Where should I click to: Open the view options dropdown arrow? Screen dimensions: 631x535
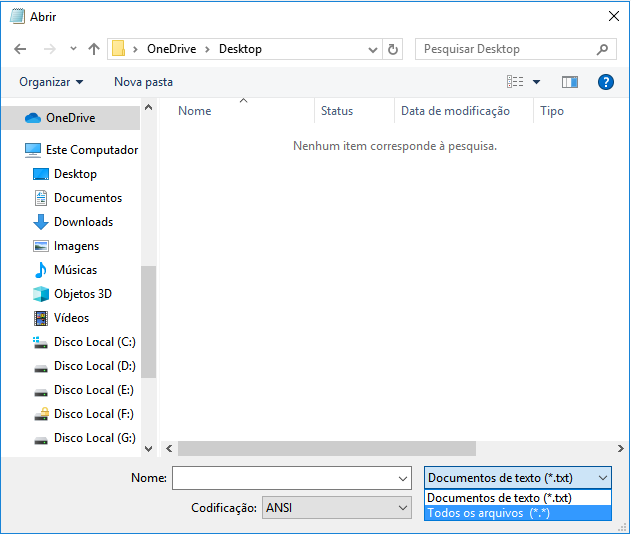click(x=536, y=82)
